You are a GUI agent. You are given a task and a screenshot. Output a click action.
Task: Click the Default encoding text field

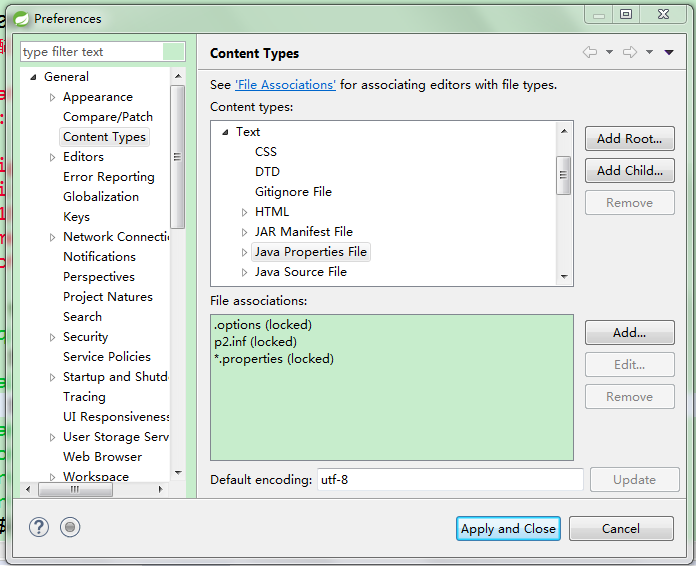tap(450, 480)
